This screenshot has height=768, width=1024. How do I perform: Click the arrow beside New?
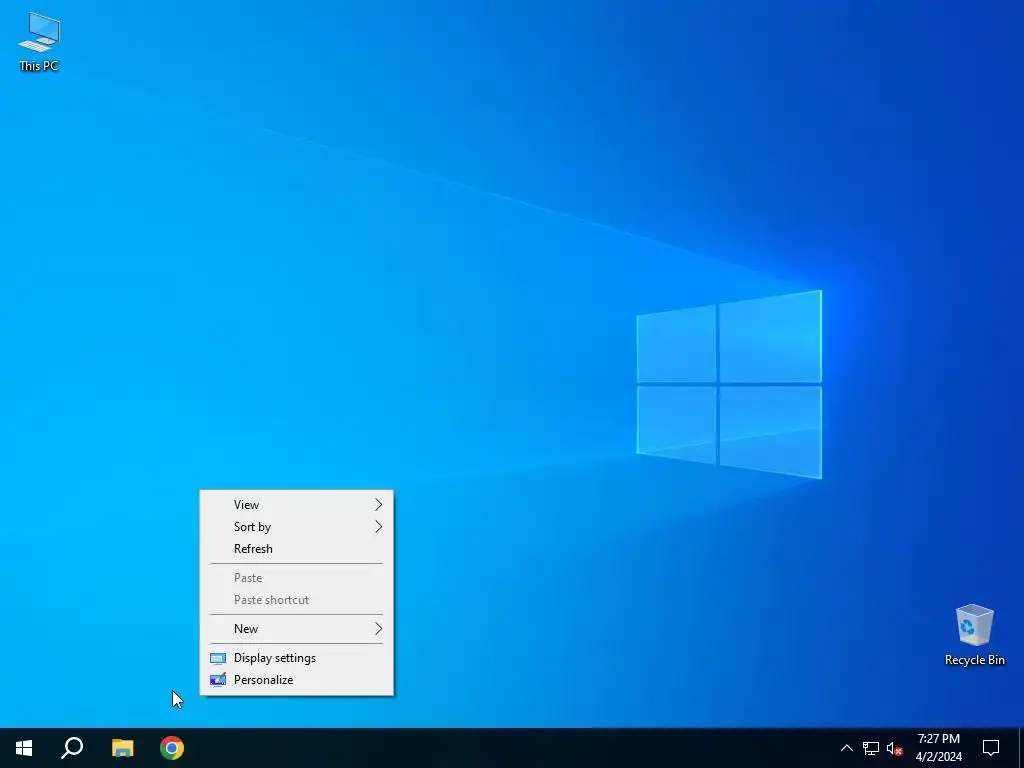click(378, 629)
